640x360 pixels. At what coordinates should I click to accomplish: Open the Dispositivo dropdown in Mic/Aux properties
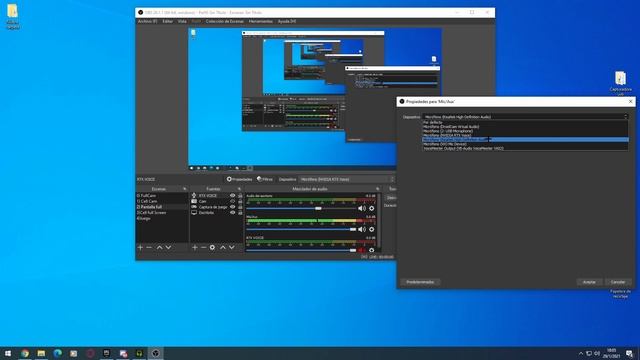[525, 117]
